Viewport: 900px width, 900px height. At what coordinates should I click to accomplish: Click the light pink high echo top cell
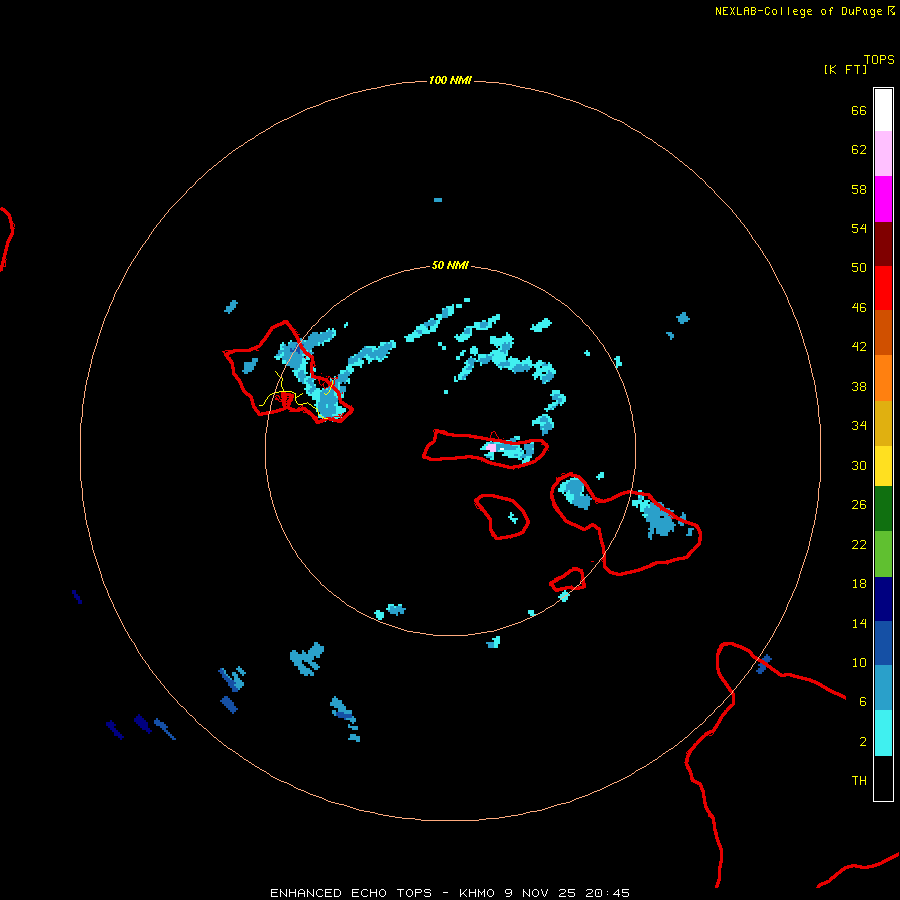[491, 447]
